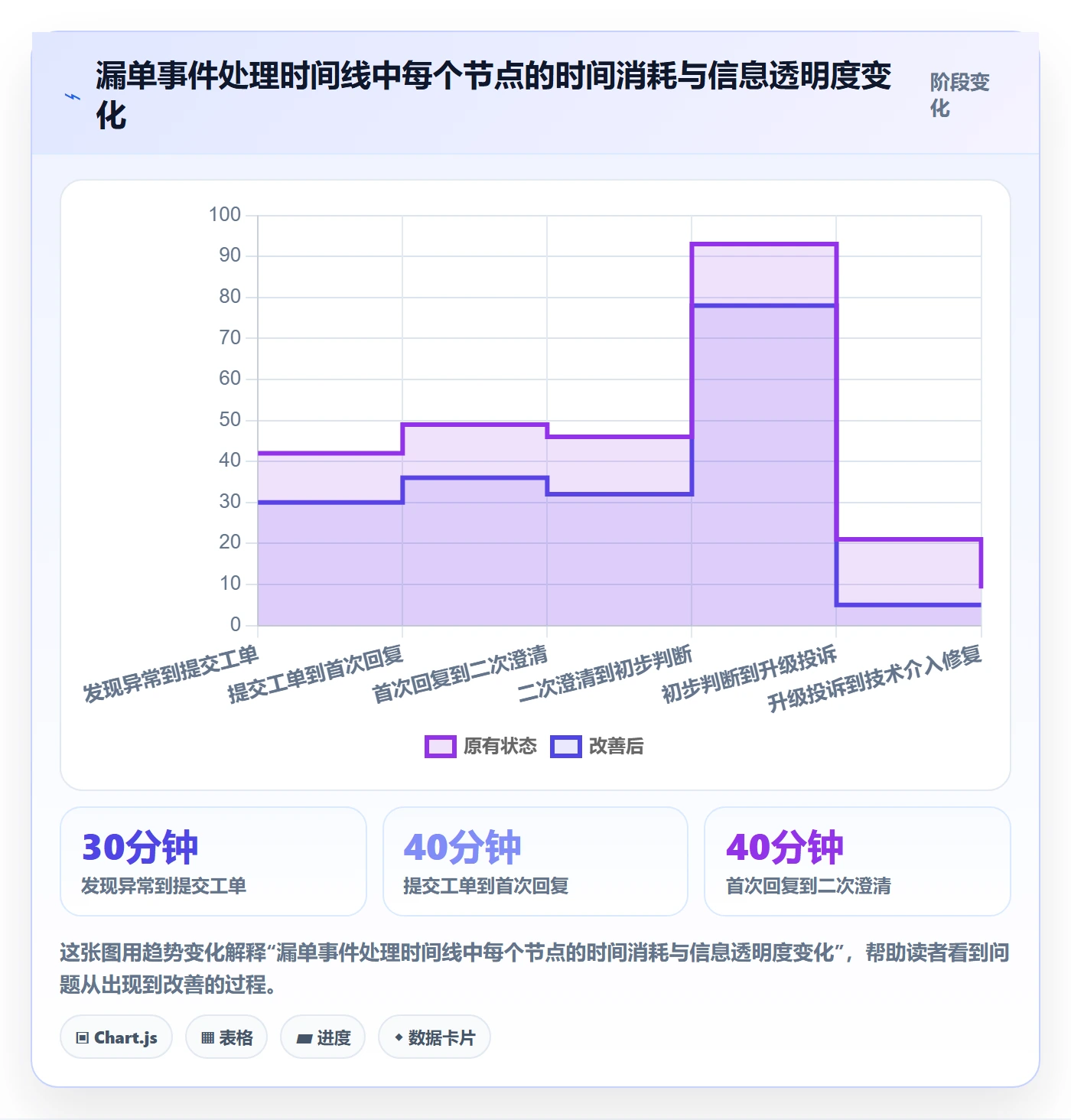This screenshot has width=1071, height=1120.
Task: Click the 初步判断到升级投诉 axis label
Action: (x=749, y=674)
